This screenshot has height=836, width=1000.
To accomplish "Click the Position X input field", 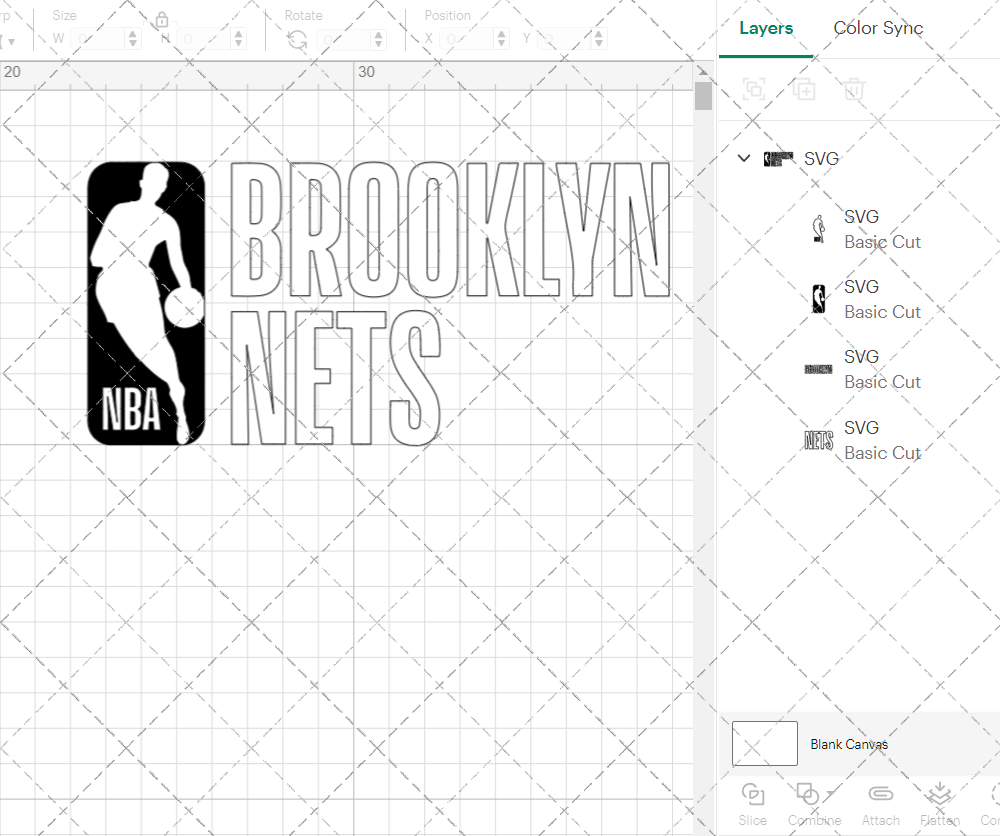I will click(x=467, y=39).
